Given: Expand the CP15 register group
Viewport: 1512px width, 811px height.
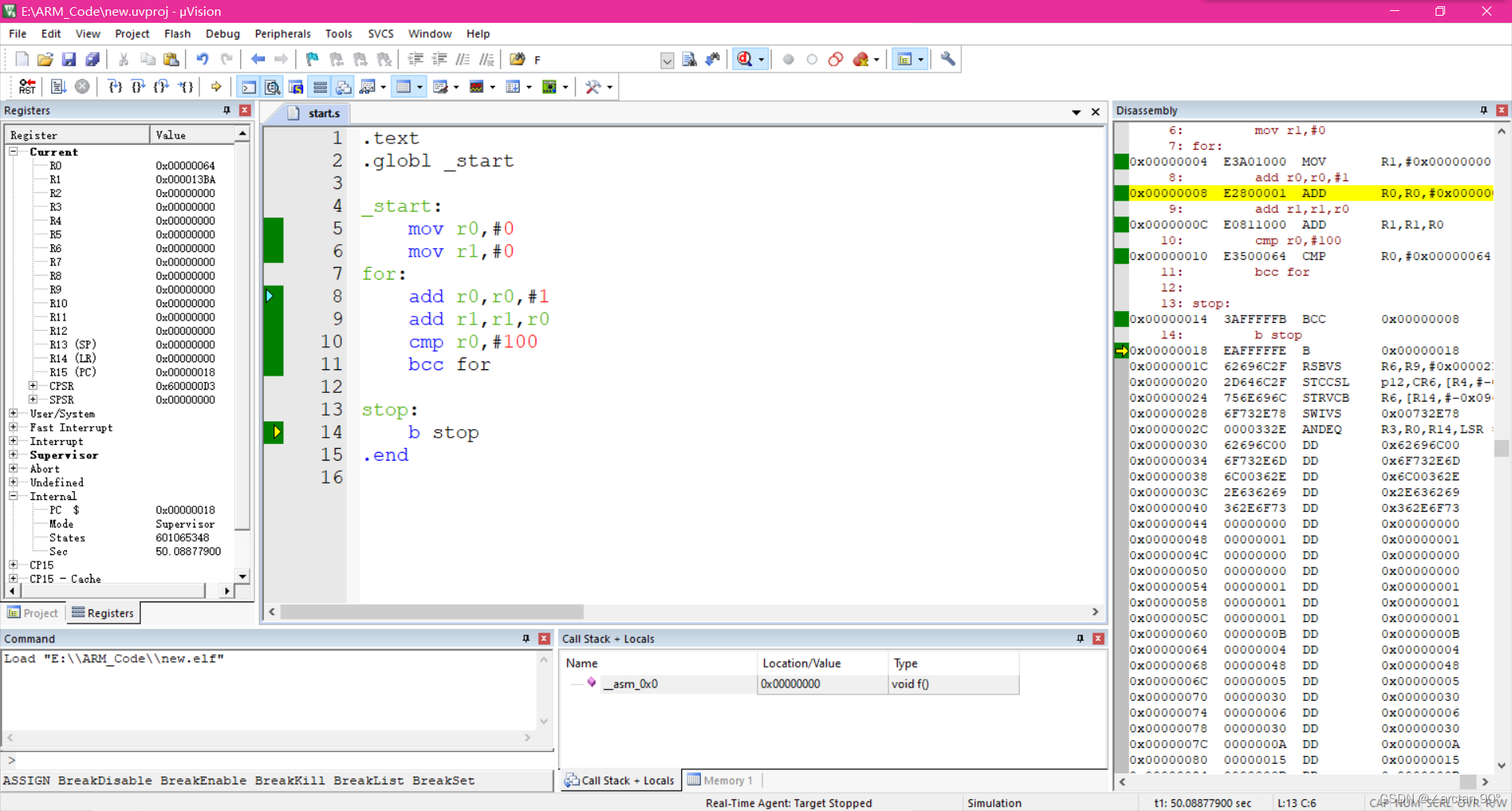Looking at the screenshot, I should pyautogui.click(x=13, y=565).
